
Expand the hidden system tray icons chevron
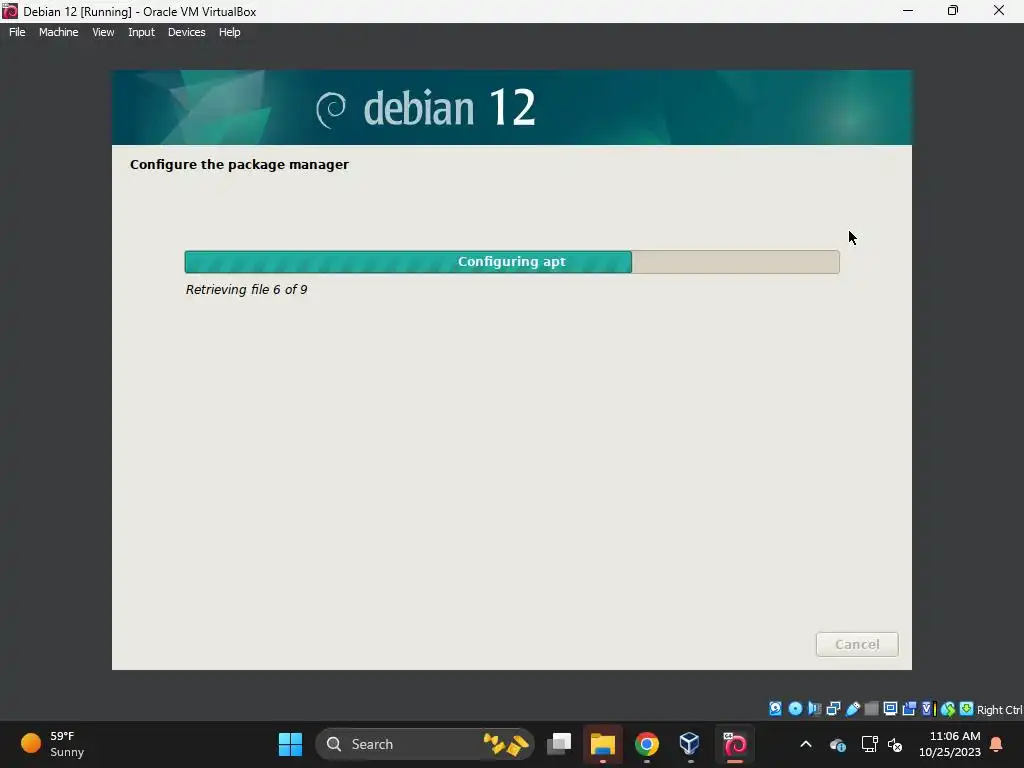[x=806, y=744]
